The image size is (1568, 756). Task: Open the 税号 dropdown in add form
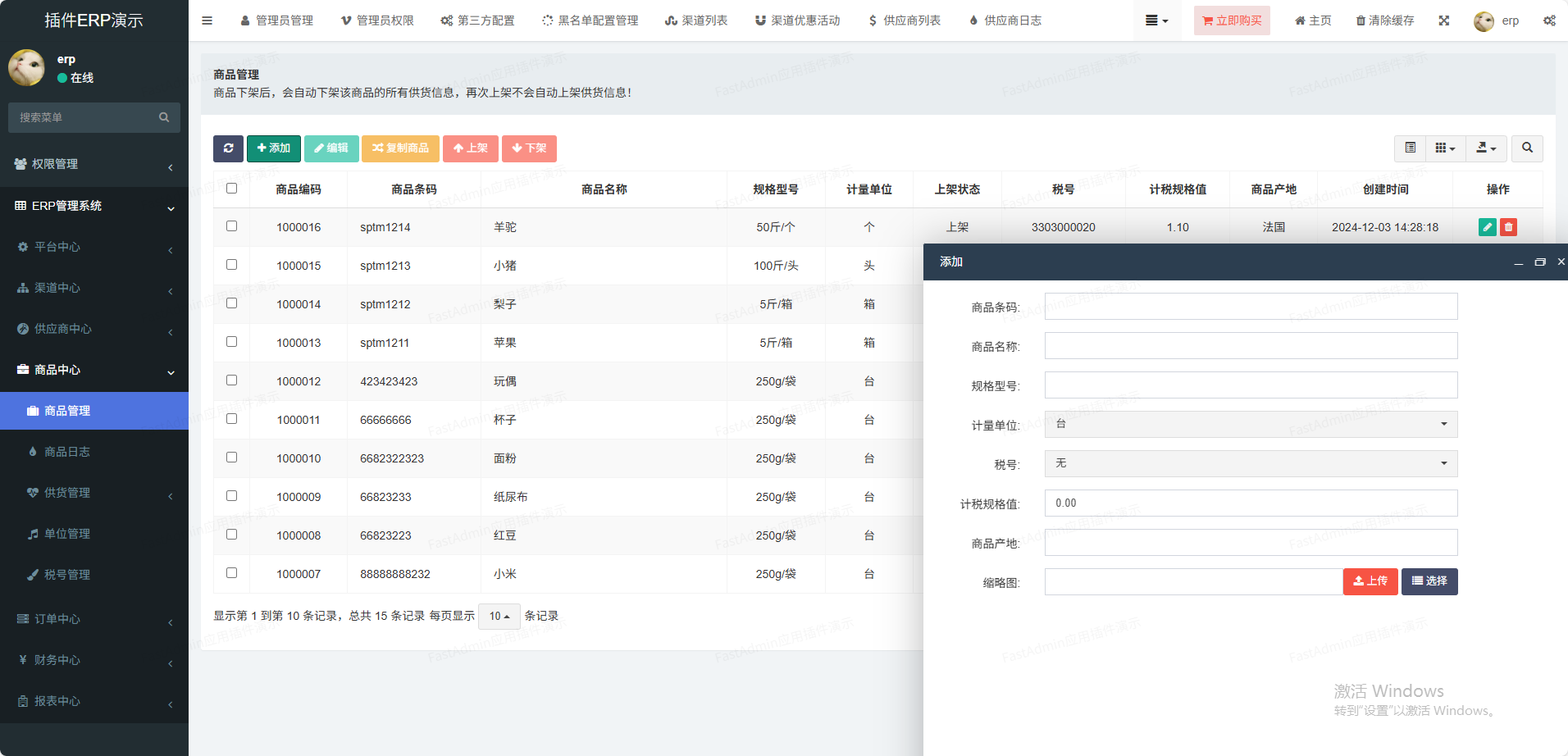1251,463
